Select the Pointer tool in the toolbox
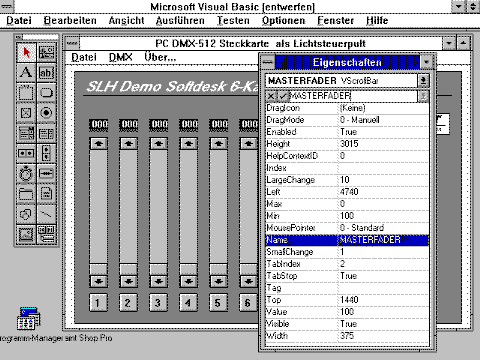Screen dimensions: 480x360 [26, 52]
